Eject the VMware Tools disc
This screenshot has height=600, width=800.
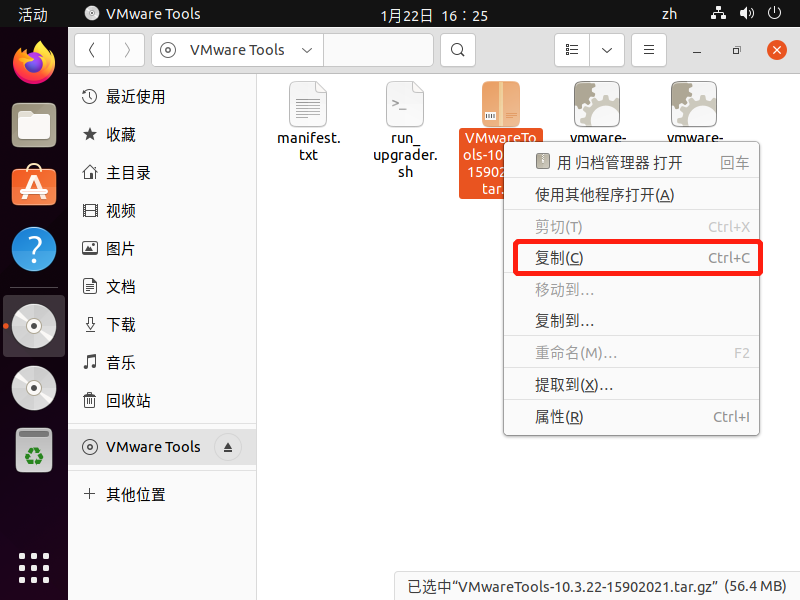[228, 447]
